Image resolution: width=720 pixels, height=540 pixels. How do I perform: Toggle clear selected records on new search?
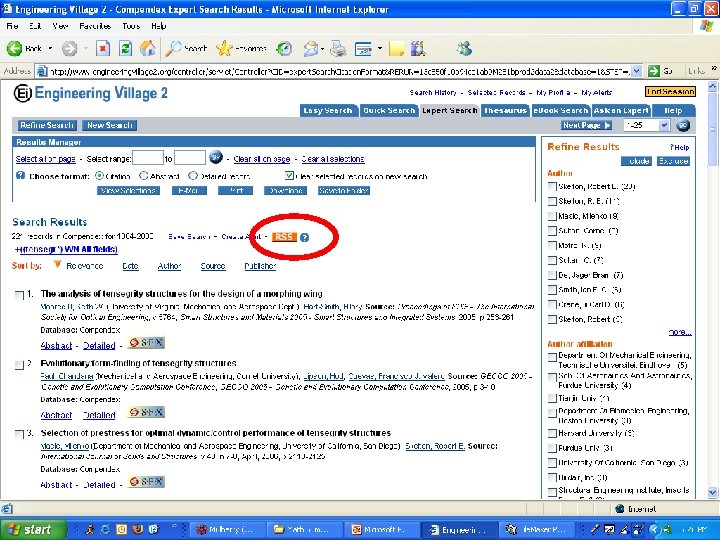tap(289, 175)
